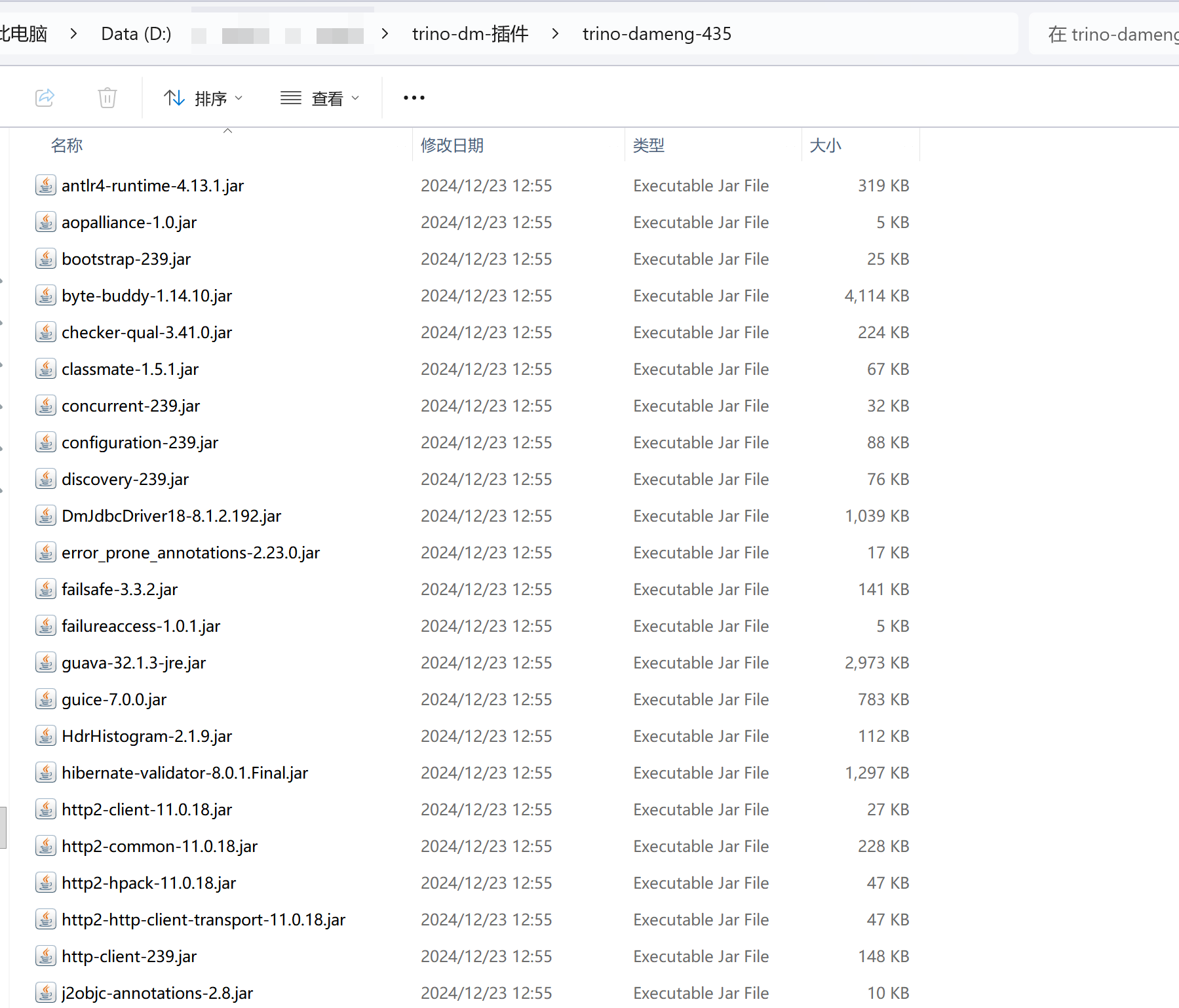Select the http2-http-client-transport-11.0.18.jar file icon
The width and height of the screenshot is (1179, 1008).
[x=45, y=920]
